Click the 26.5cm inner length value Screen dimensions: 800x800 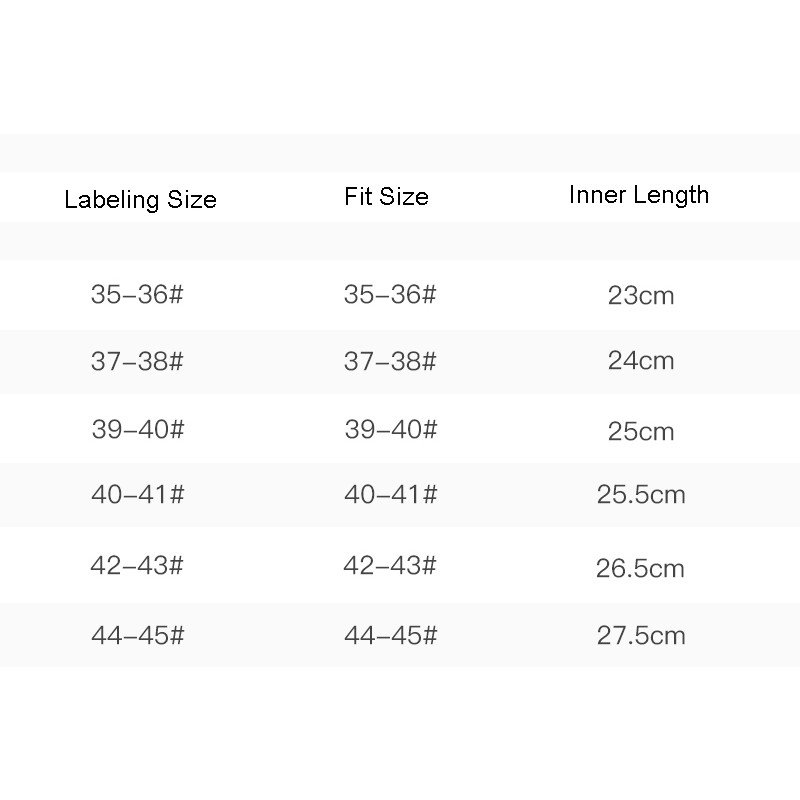pos(641,569)
